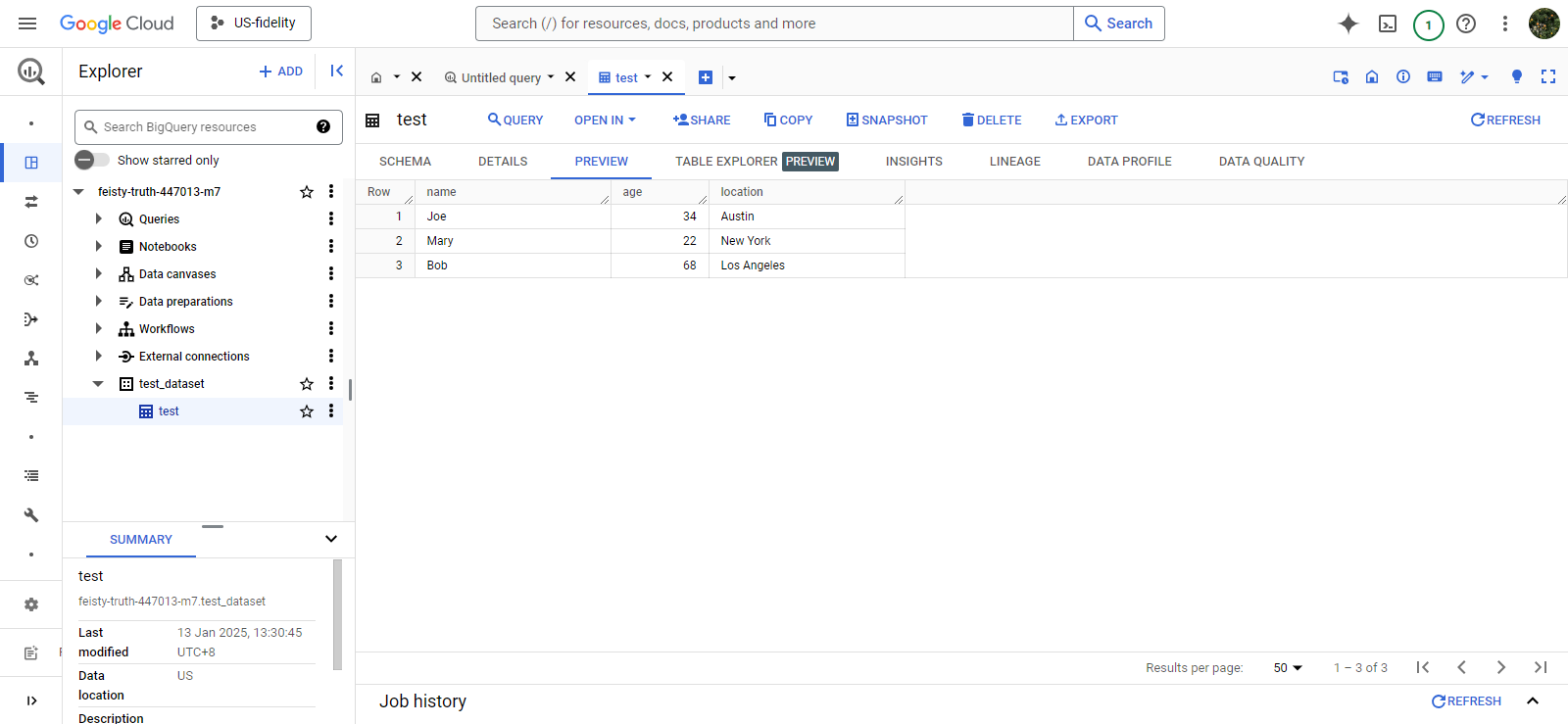
Task: Expand the Notebooks tree node
Action: pyautogui.click(x=98, y=247)
